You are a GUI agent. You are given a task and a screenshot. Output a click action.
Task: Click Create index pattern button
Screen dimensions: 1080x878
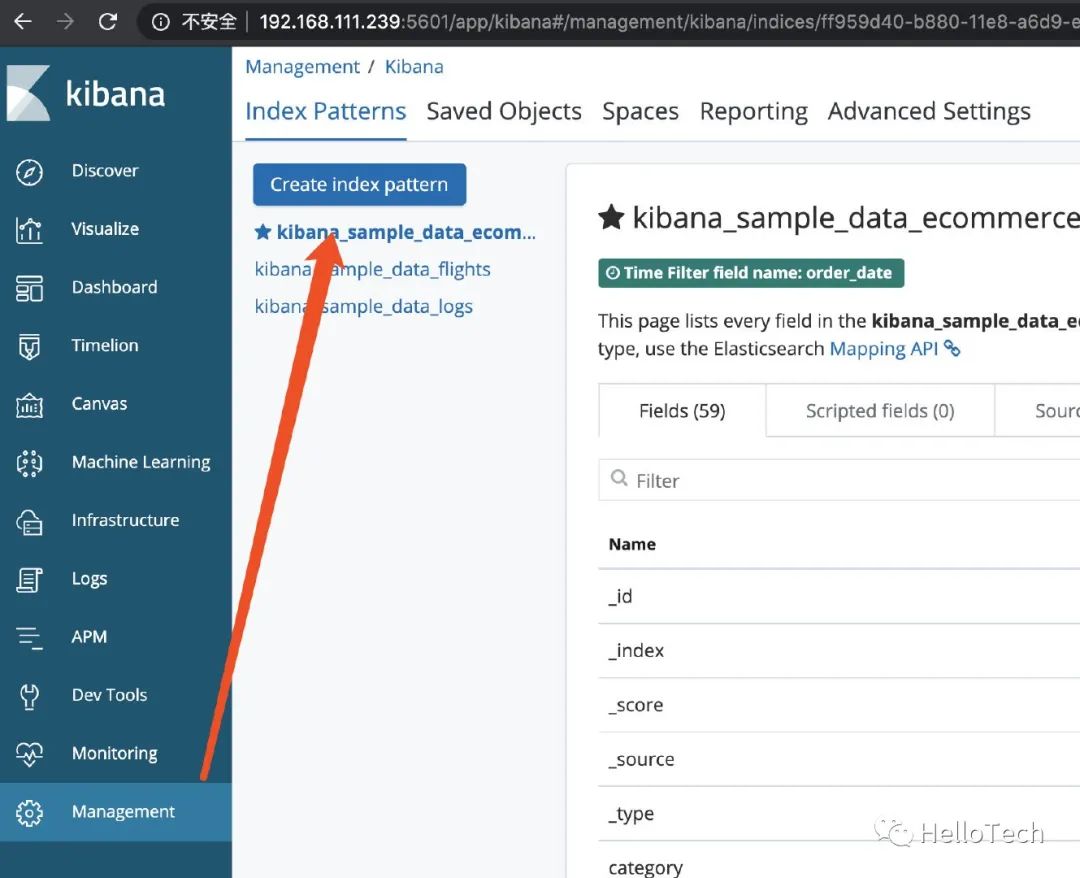tap(359, 185)
